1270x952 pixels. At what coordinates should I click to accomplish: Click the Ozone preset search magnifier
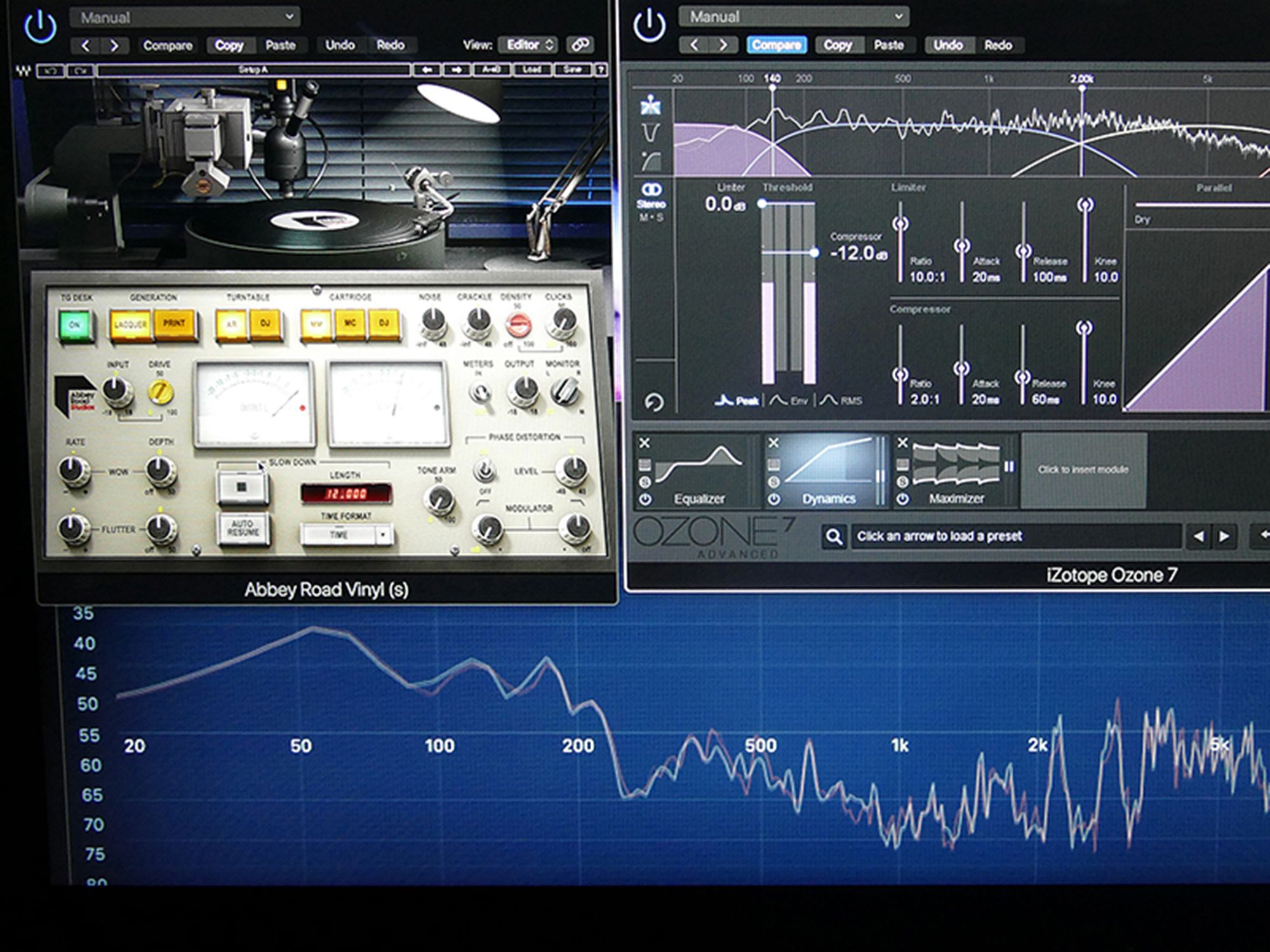[x=834, y=537]
